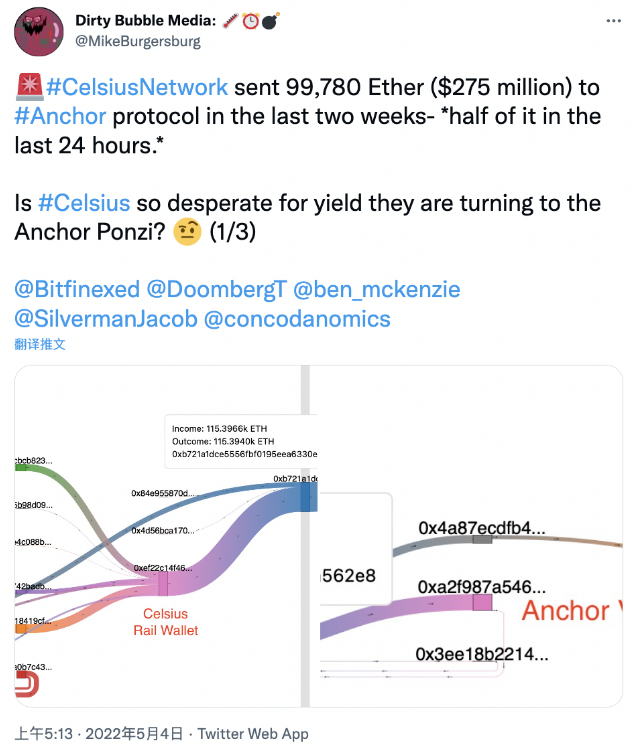Visit @DoombergT profile mention

tap(216, 289)
